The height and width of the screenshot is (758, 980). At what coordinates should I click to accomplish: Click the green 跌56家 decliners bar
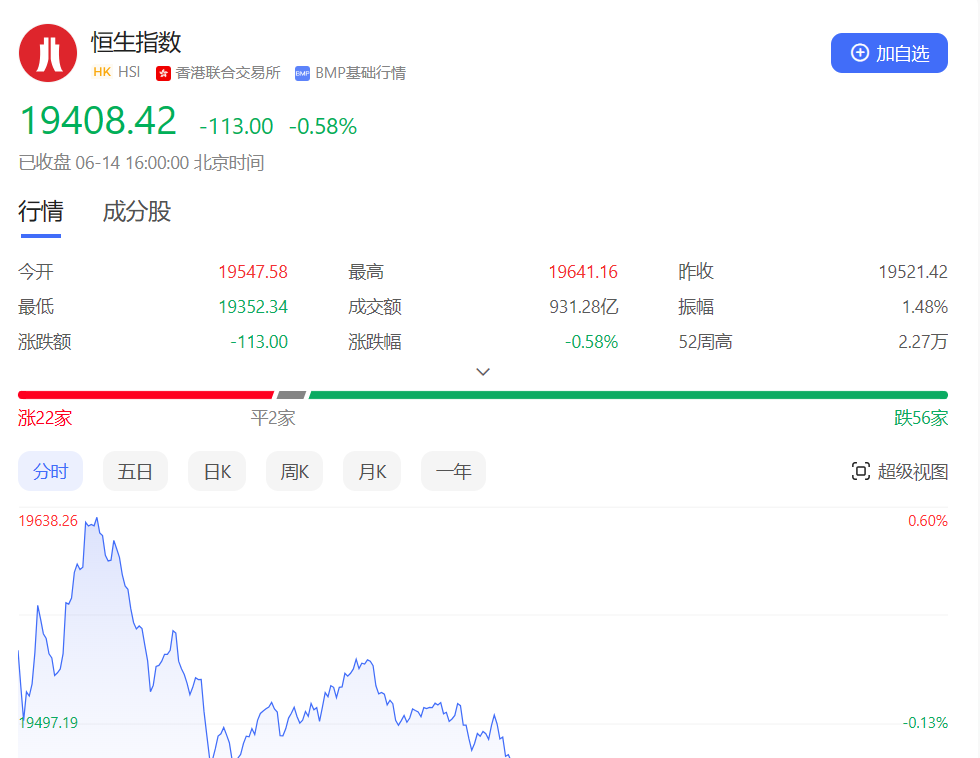point(628,395)
